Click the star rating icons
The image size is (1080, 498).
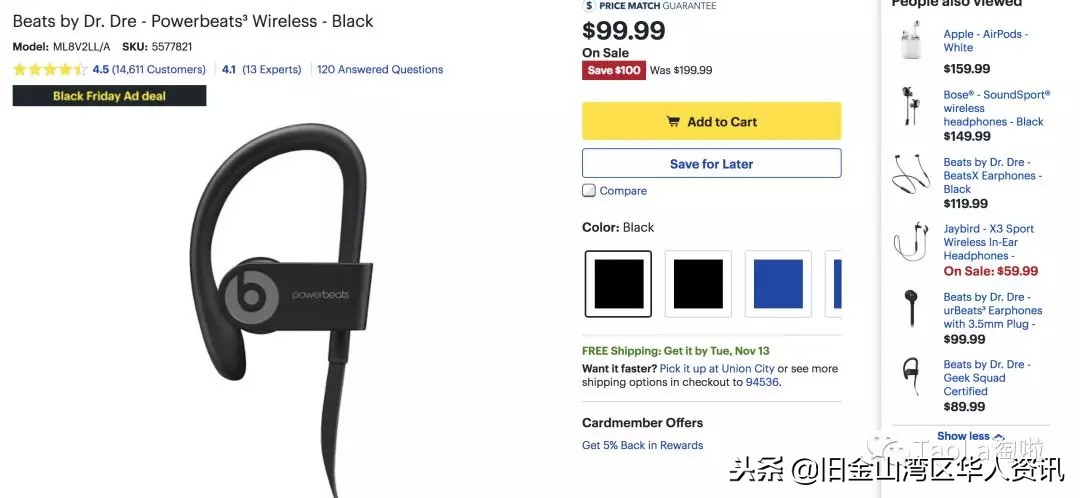(50, 70)
